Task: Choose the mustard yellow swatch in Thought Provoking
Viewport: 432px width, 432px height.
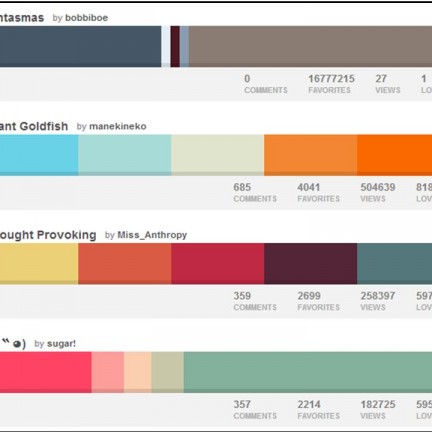Action: [39, 264]
